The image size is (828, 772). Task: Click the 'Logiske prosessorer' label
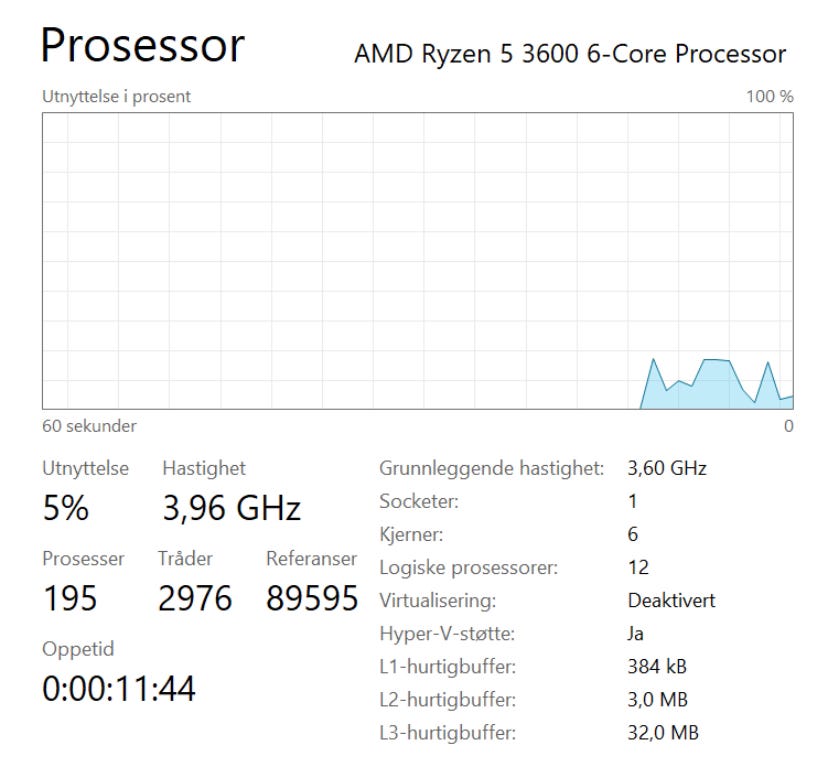[x=468, y=568]
